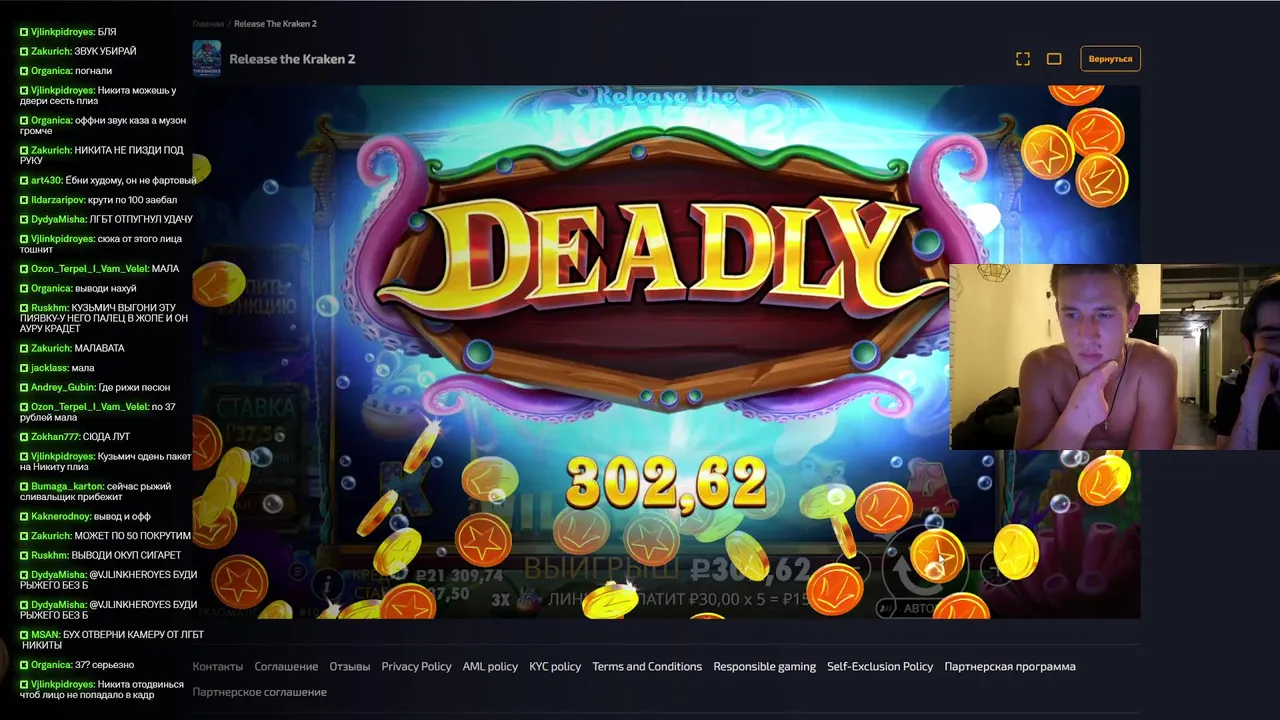Click badge icon beside MSAN message
The width and height of the screenshot is (1280, 720).
click(24, 634)
